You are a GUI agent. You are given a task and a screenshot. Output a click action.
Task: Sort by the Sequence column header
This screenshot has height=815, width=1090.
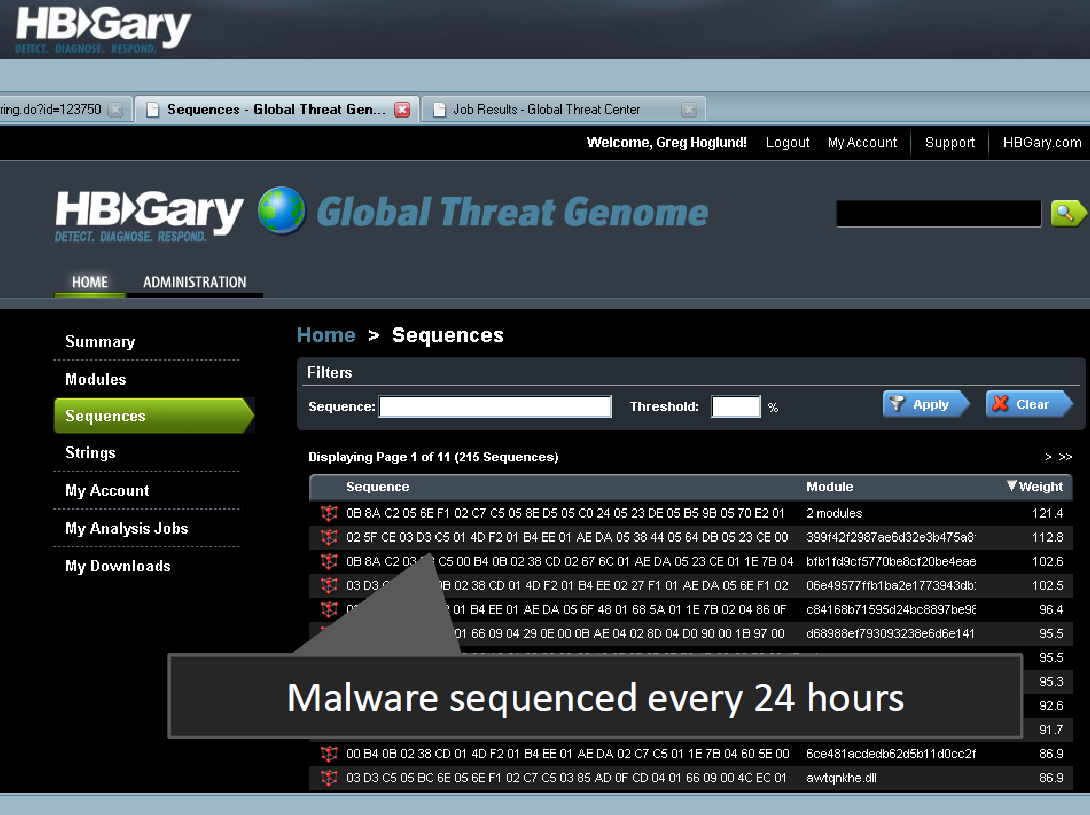[x=377, y=487]
